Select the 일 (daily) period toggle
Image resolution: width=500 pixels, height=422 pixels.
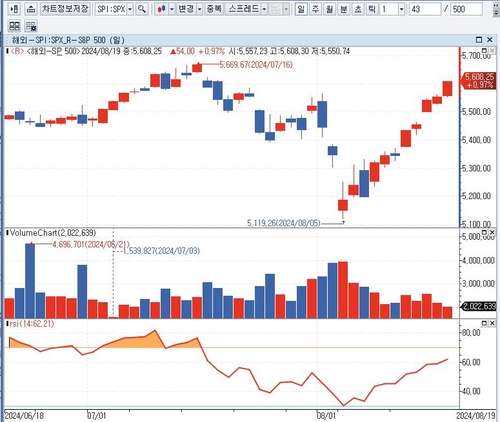(301, 9)
